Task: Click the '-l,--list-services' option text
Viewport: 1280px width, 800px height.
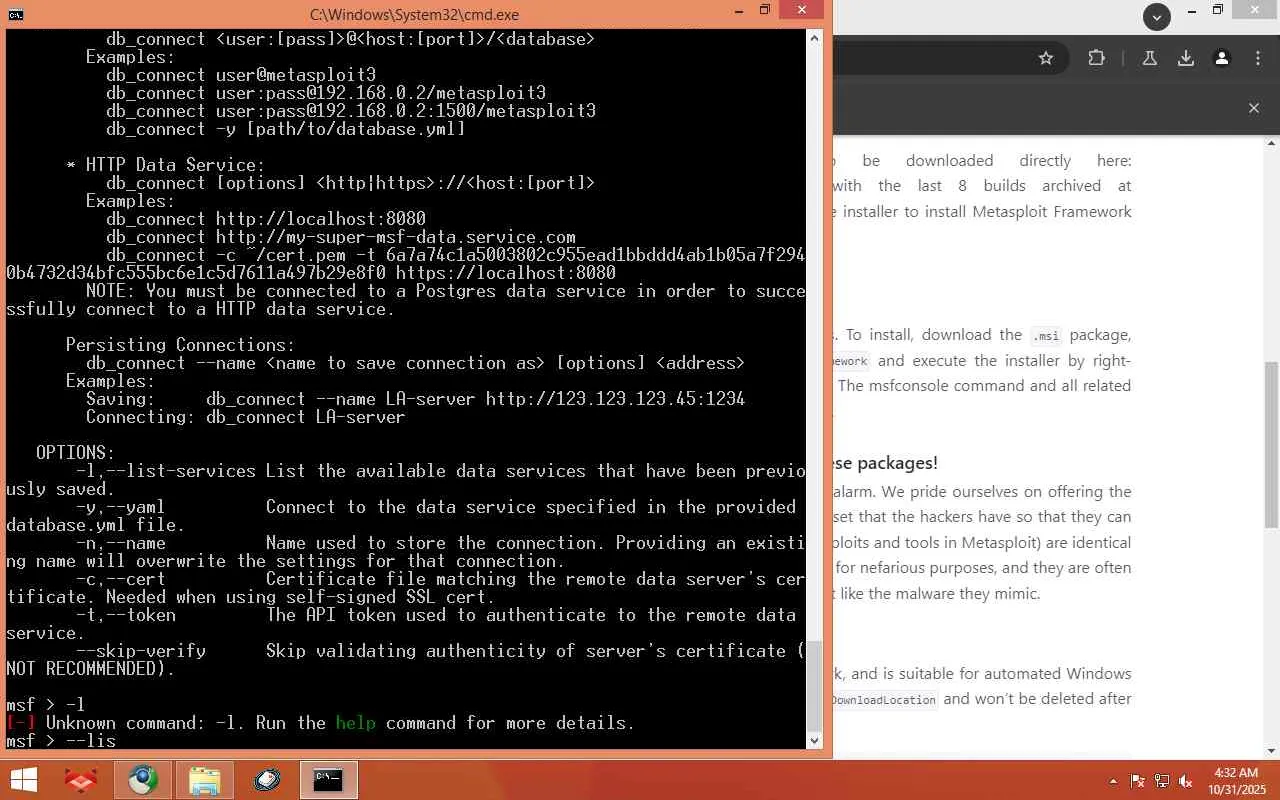Action: click(166, 471)
